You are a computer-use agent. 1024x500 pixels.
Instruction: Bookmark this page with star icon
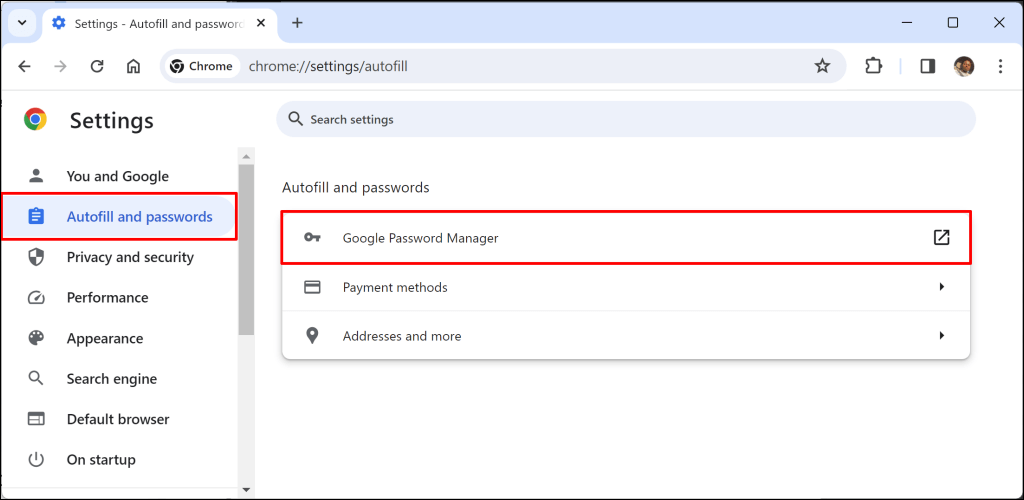[822, 66]
